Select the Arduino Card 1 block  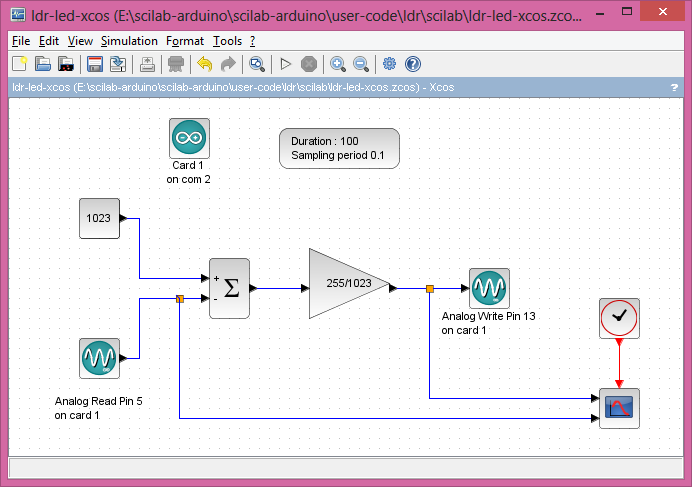[189, 138]
